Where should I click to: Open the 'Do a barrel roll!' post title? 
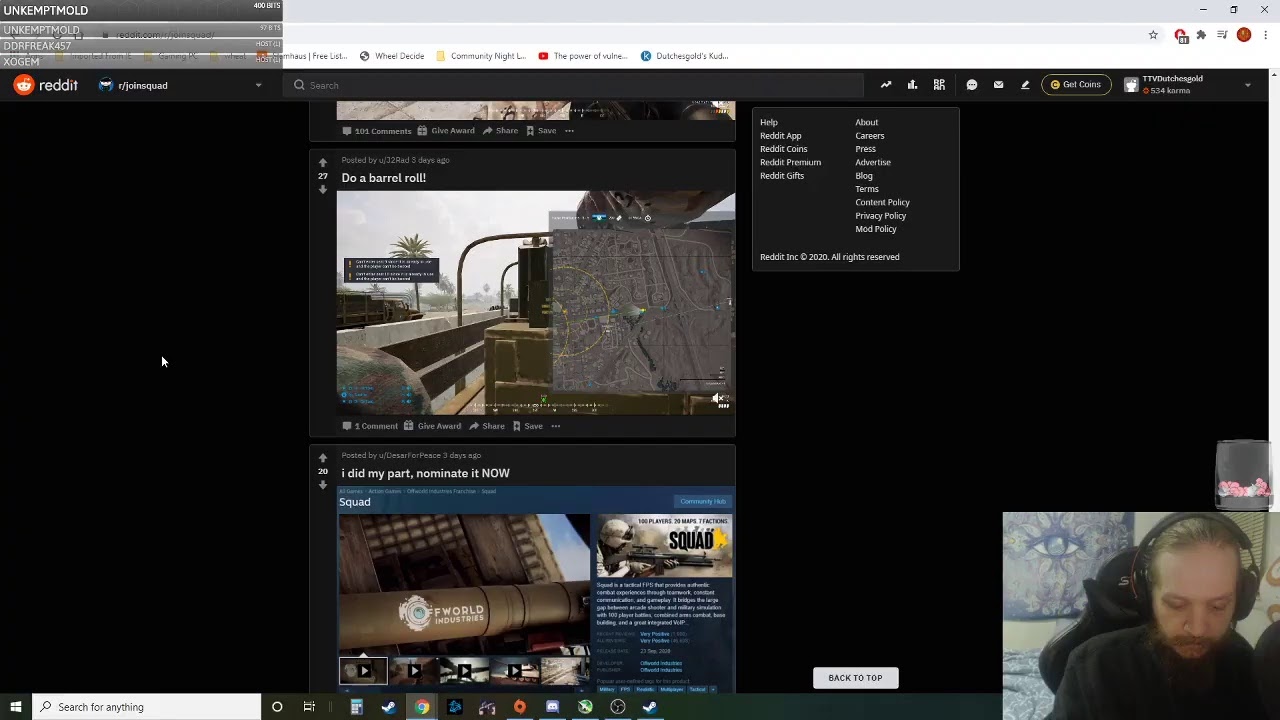coord(383,178)
